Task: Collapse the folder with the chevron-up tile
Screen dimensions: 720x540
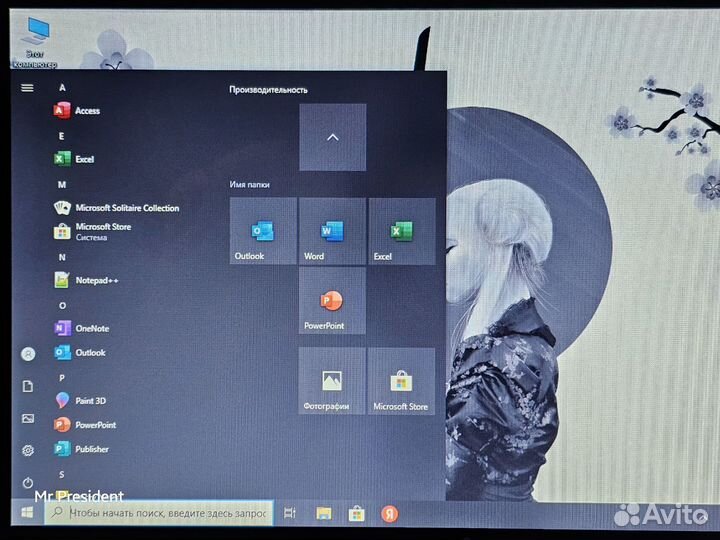Action: (x=333, y=137)
